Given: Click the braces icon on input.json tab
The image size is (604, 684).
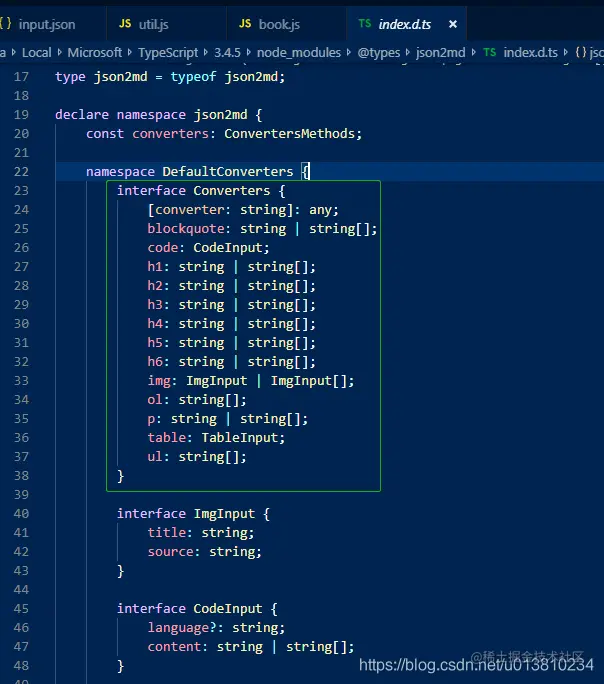Looking at the screenshot, I should (6, 24).
